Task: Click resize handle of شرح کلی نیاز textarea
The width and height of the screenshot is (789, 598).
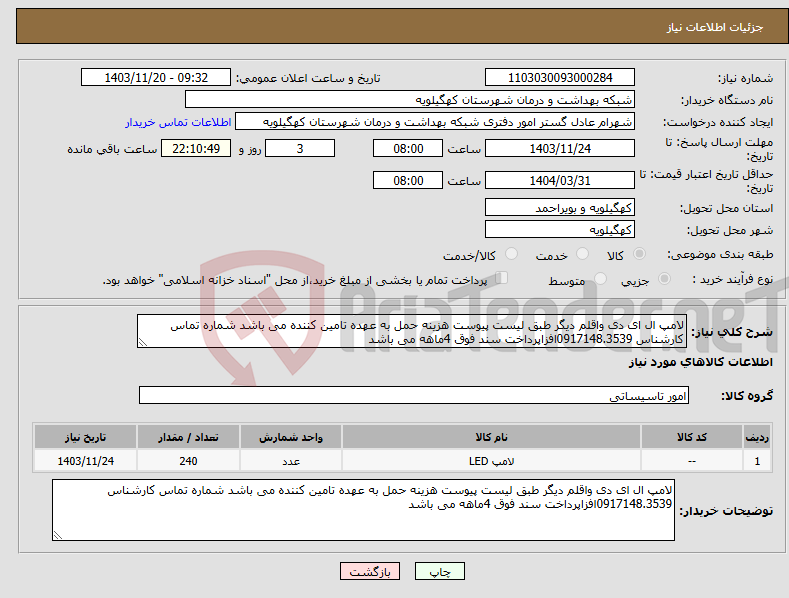Action: (x=143, y=342)
